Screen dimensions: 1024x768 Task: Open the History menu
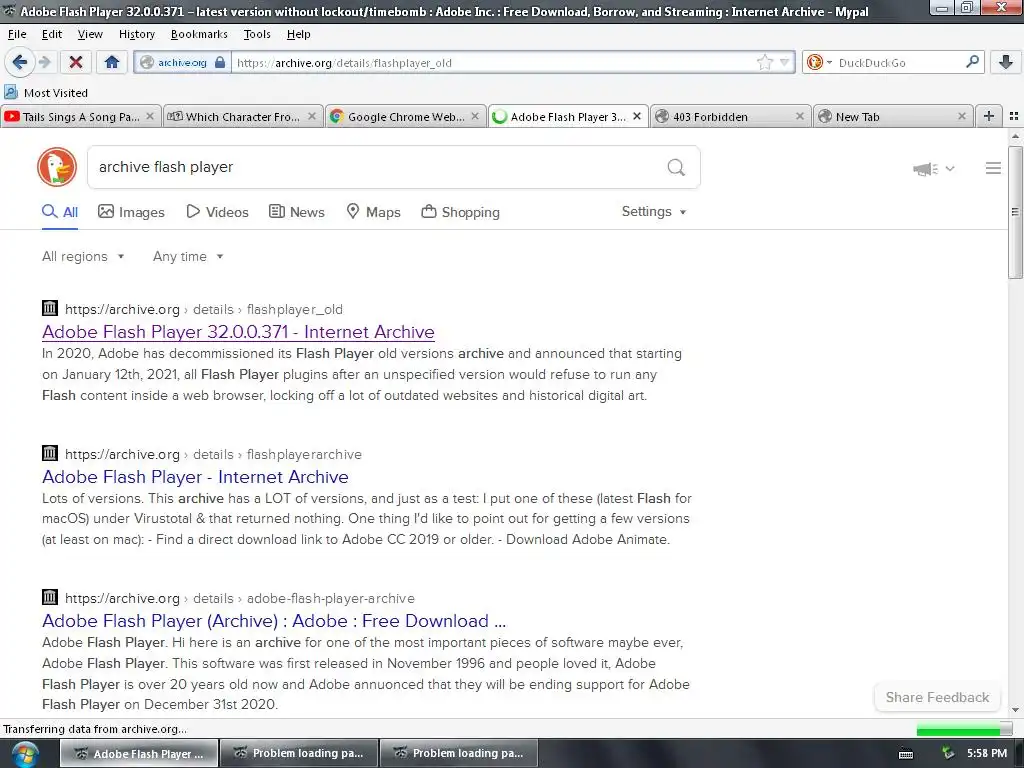click(x=136, y=34)
